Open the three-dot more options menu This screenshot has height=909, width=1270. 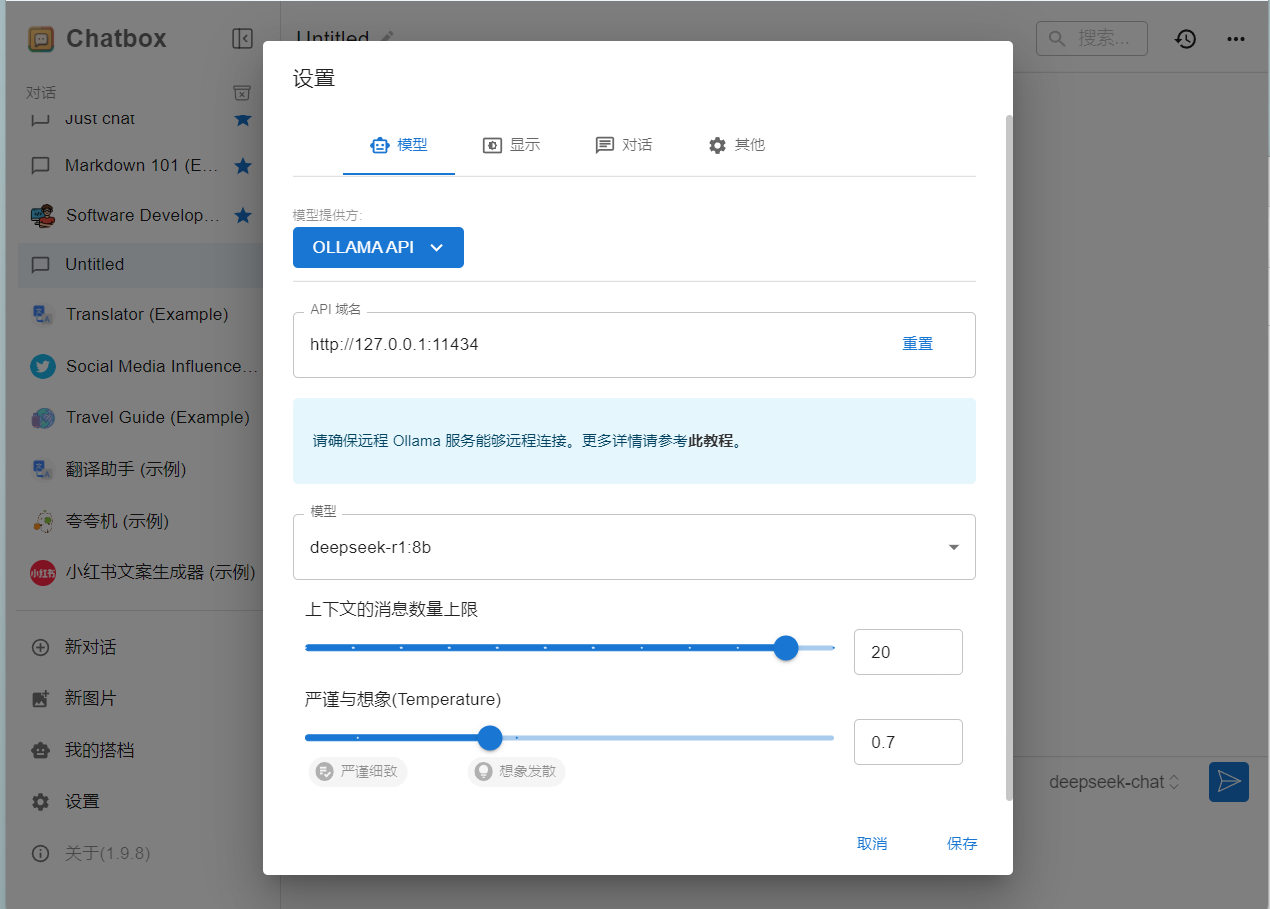click(1236, 39)
